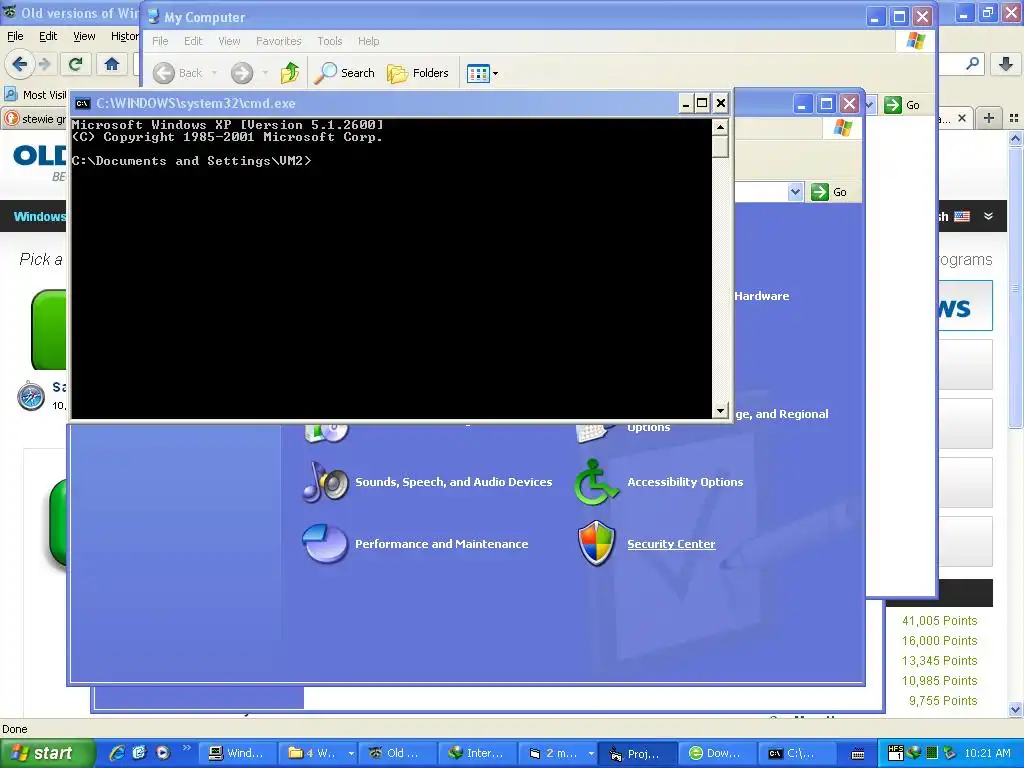Open Sounds, Speech, and Audio Devices
The height and width of the screenshot is (768, 1024).
pyautogui.click(x=453, y=482)
